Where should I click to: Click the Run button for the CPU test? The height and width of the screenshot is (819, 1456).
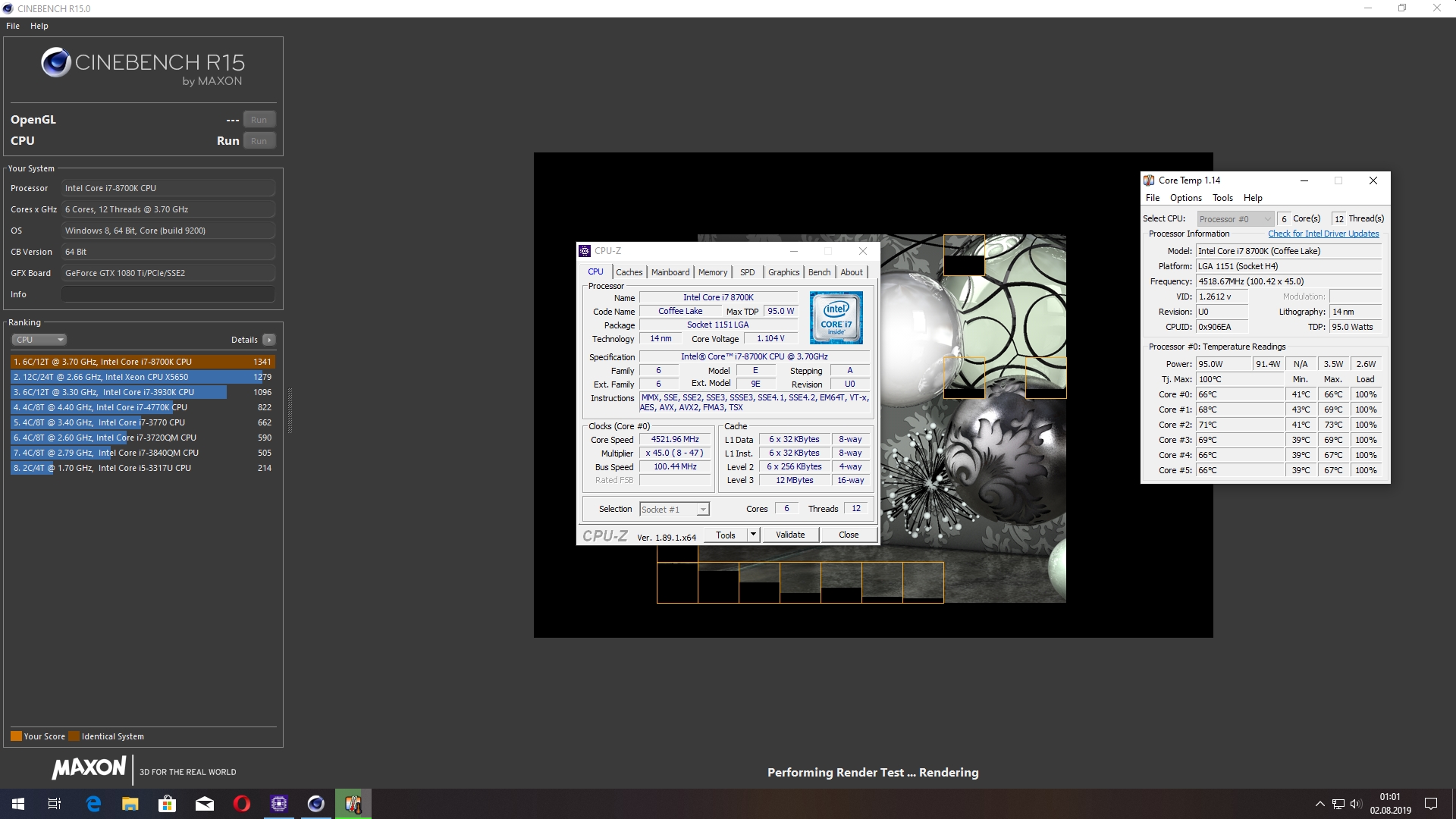[259, 141]
